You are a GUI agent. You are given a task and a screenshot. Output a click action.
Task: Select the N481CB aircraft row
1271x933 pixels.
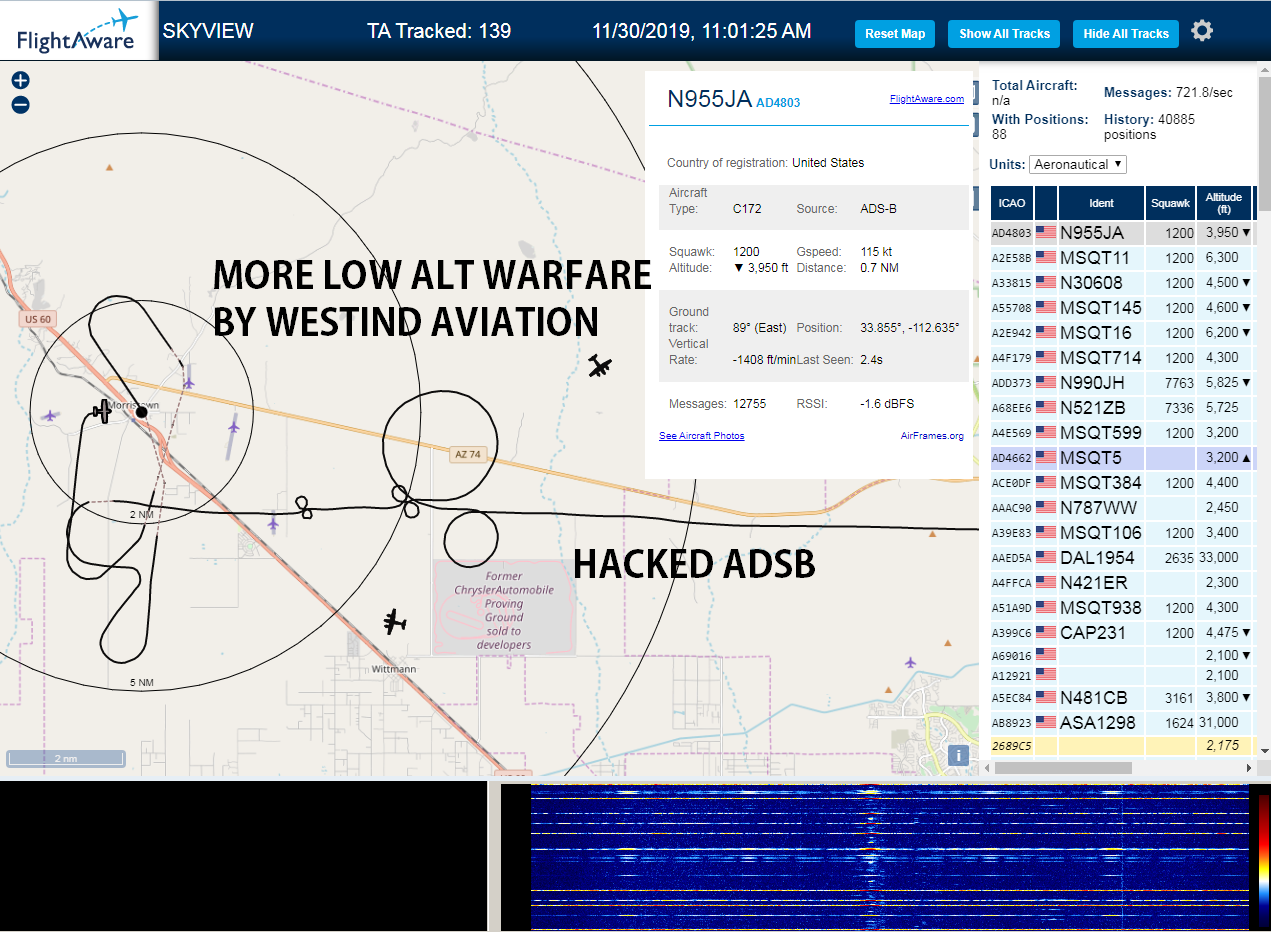coord(1121,697)
